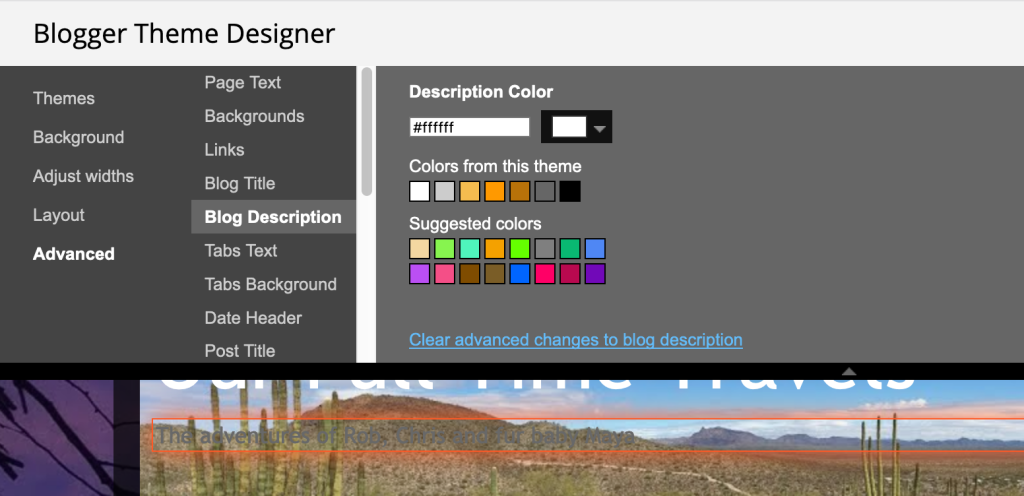
Task: Switch to the Layout section
Action: tap(59, 215)
